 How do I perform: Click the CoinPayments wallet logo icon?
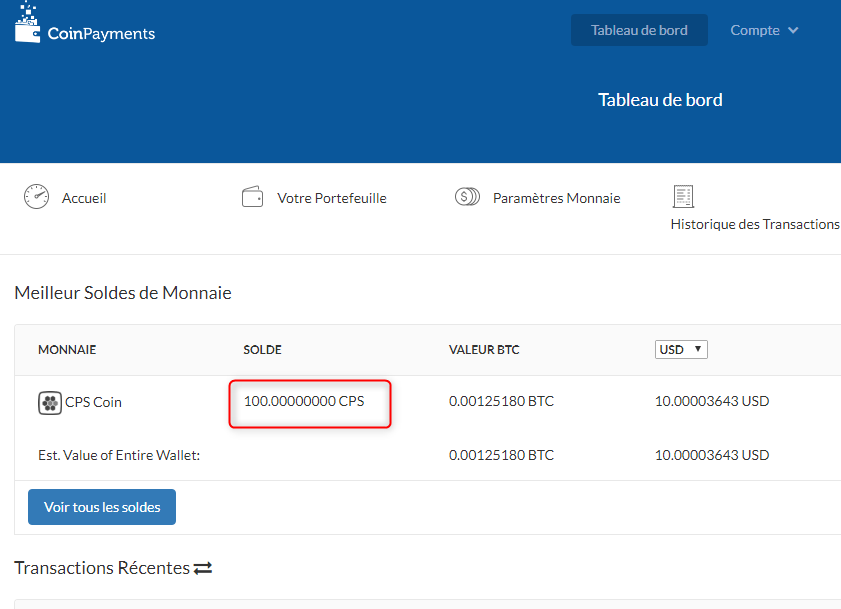click(x=27, y=23)
